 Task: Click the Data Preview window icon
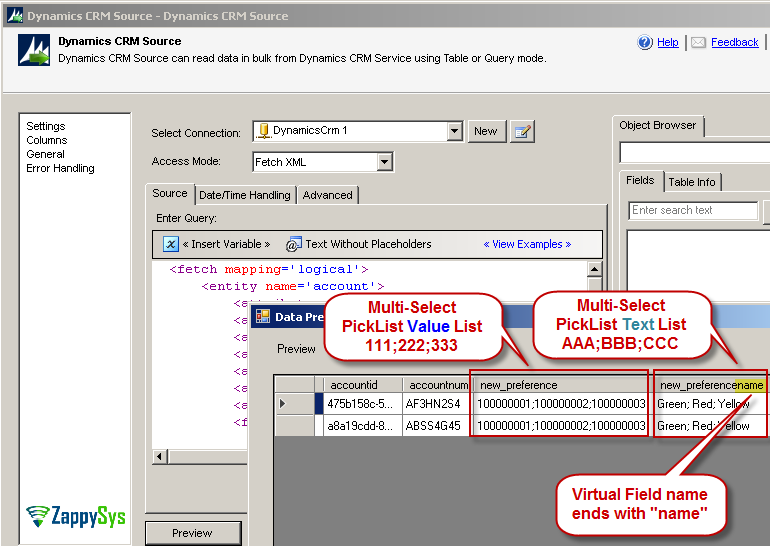coord(263,316)
